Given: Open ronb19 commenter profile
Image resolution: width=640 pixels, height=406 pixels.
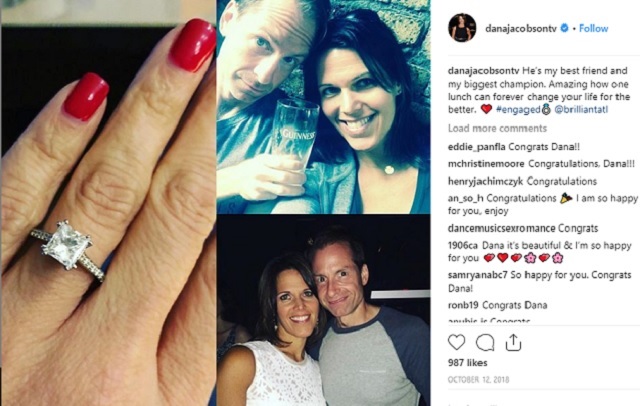Looking at the screenshot, I should point(463,305).
